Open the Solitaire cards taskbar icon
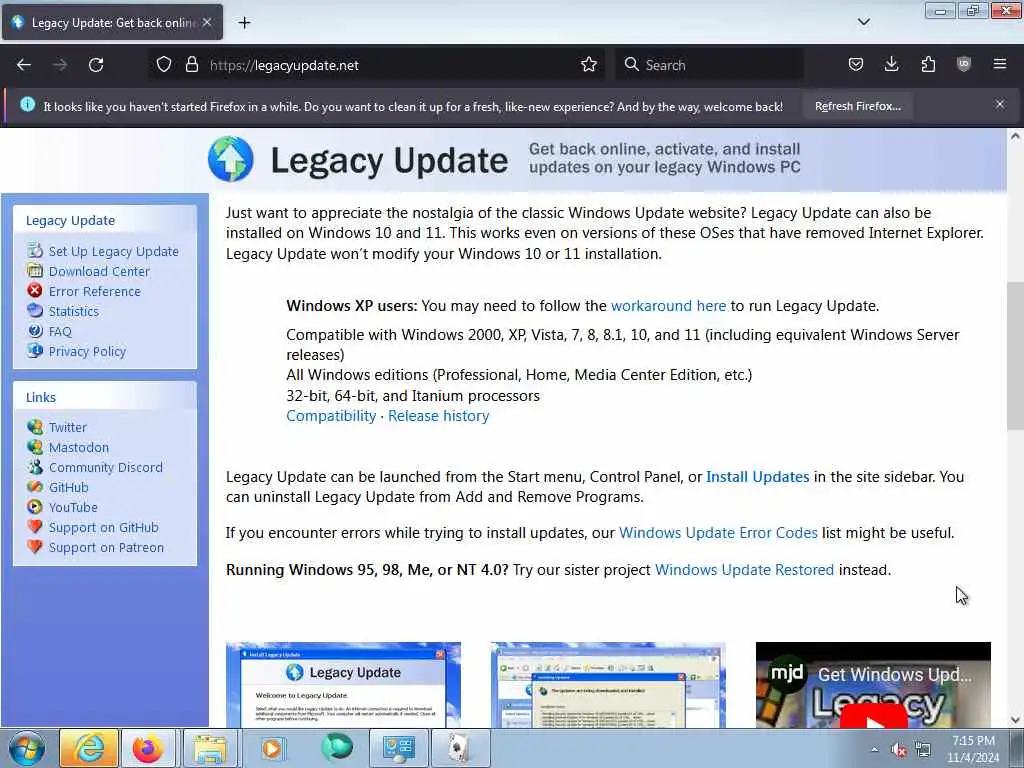 click(x=460, y=749)
